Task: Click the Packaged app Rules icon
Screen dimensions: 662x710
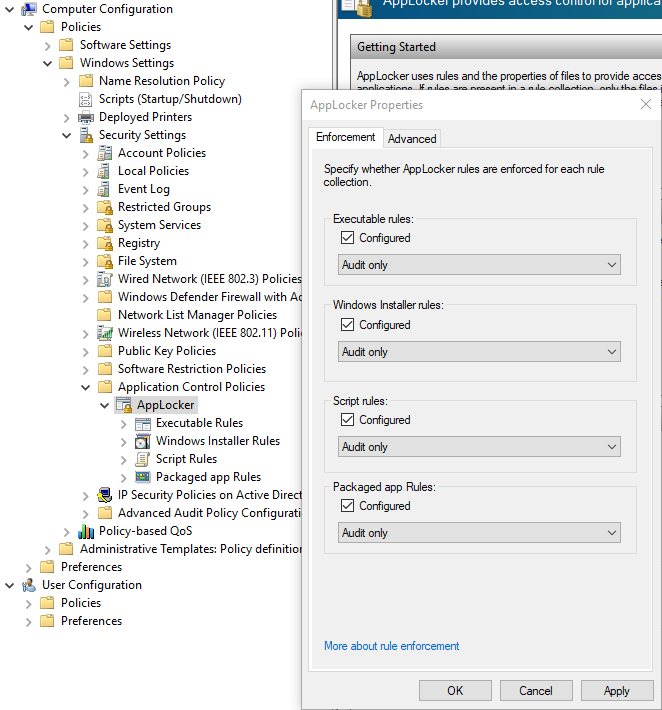Action: 143,477
